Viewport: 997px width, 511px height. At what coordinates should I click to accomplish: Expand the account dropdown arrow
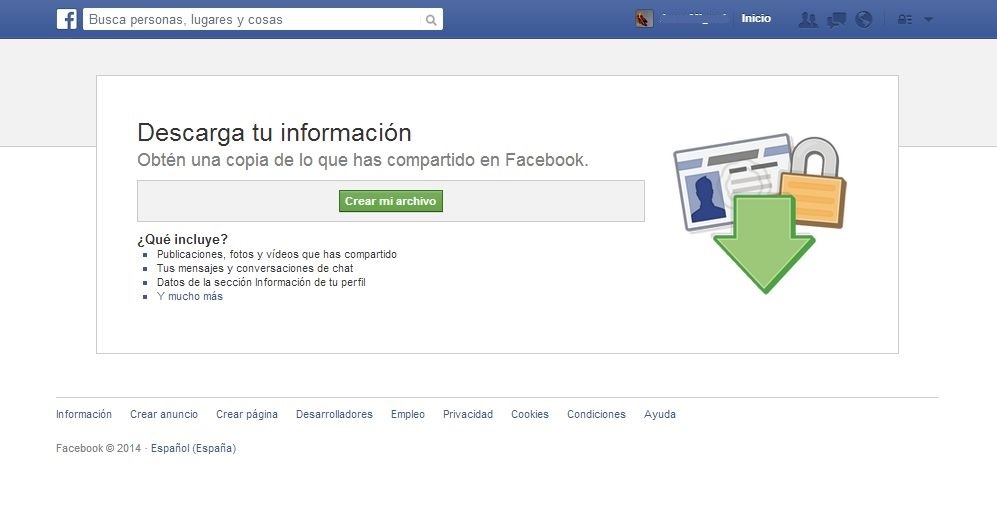tap(928, 20)
